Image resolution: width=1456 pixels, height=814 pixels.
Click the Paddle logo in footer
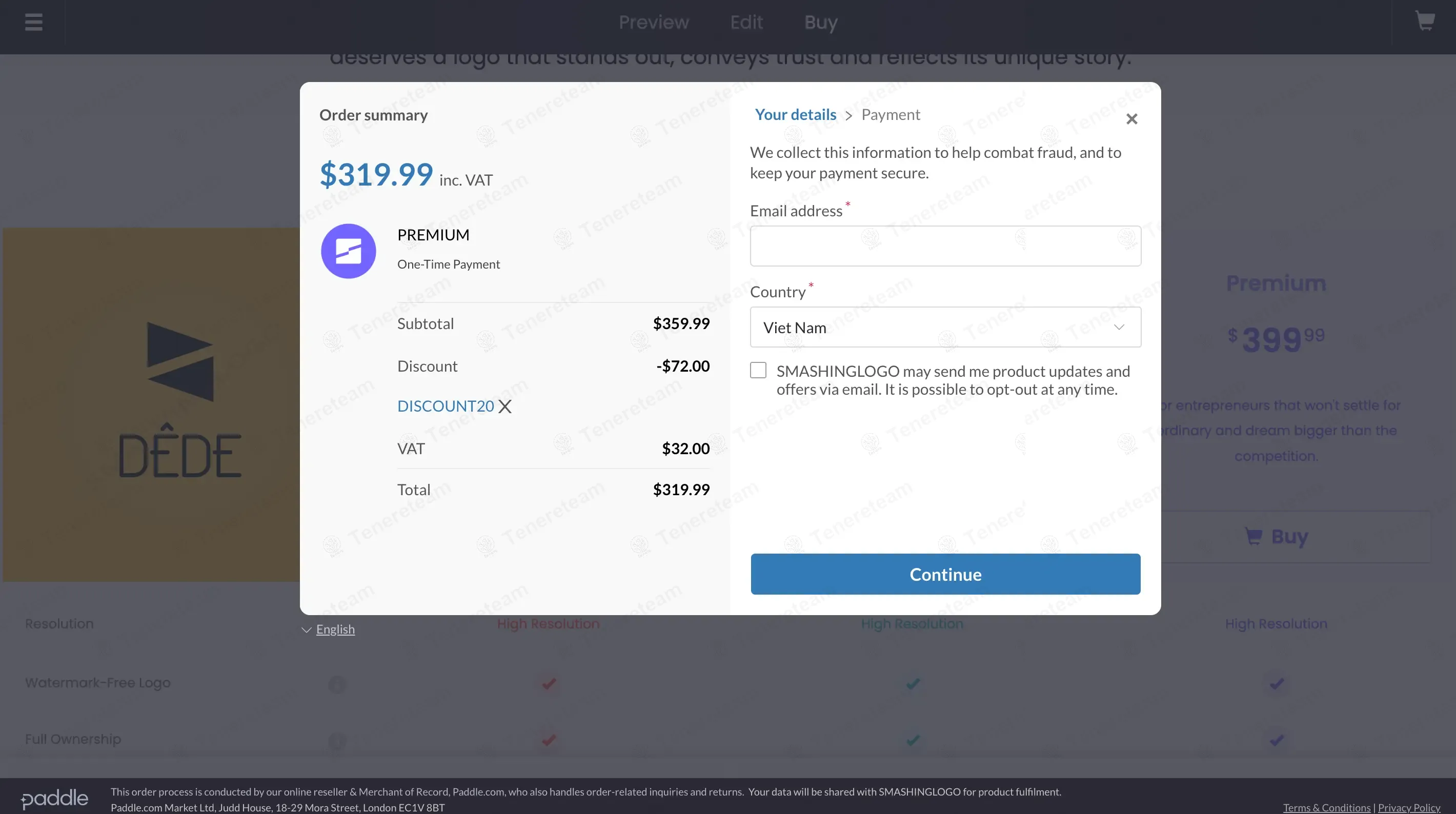[x=55, y=799]
